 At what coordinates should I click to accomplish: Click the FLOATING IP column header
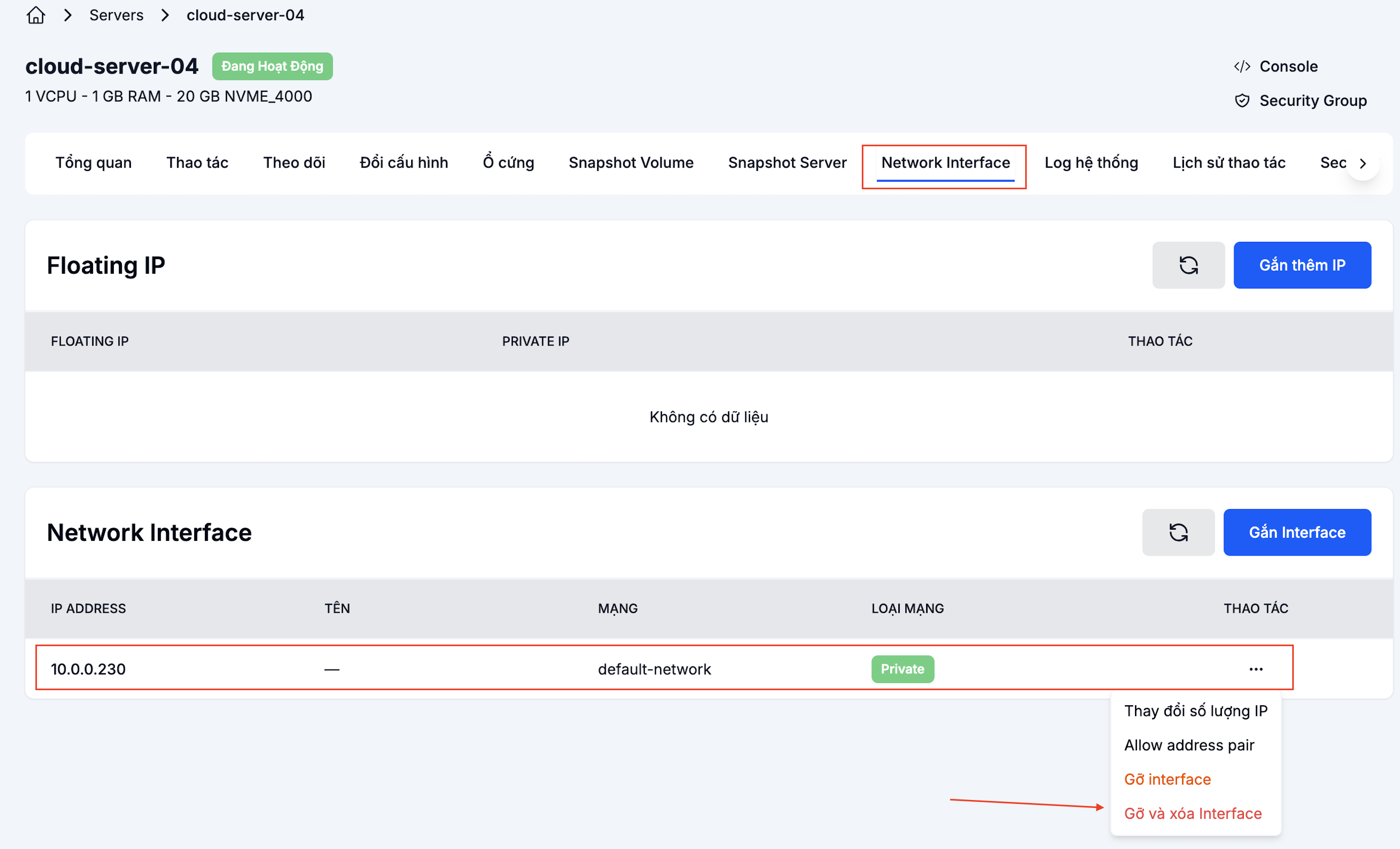click(x=90, y=342)
